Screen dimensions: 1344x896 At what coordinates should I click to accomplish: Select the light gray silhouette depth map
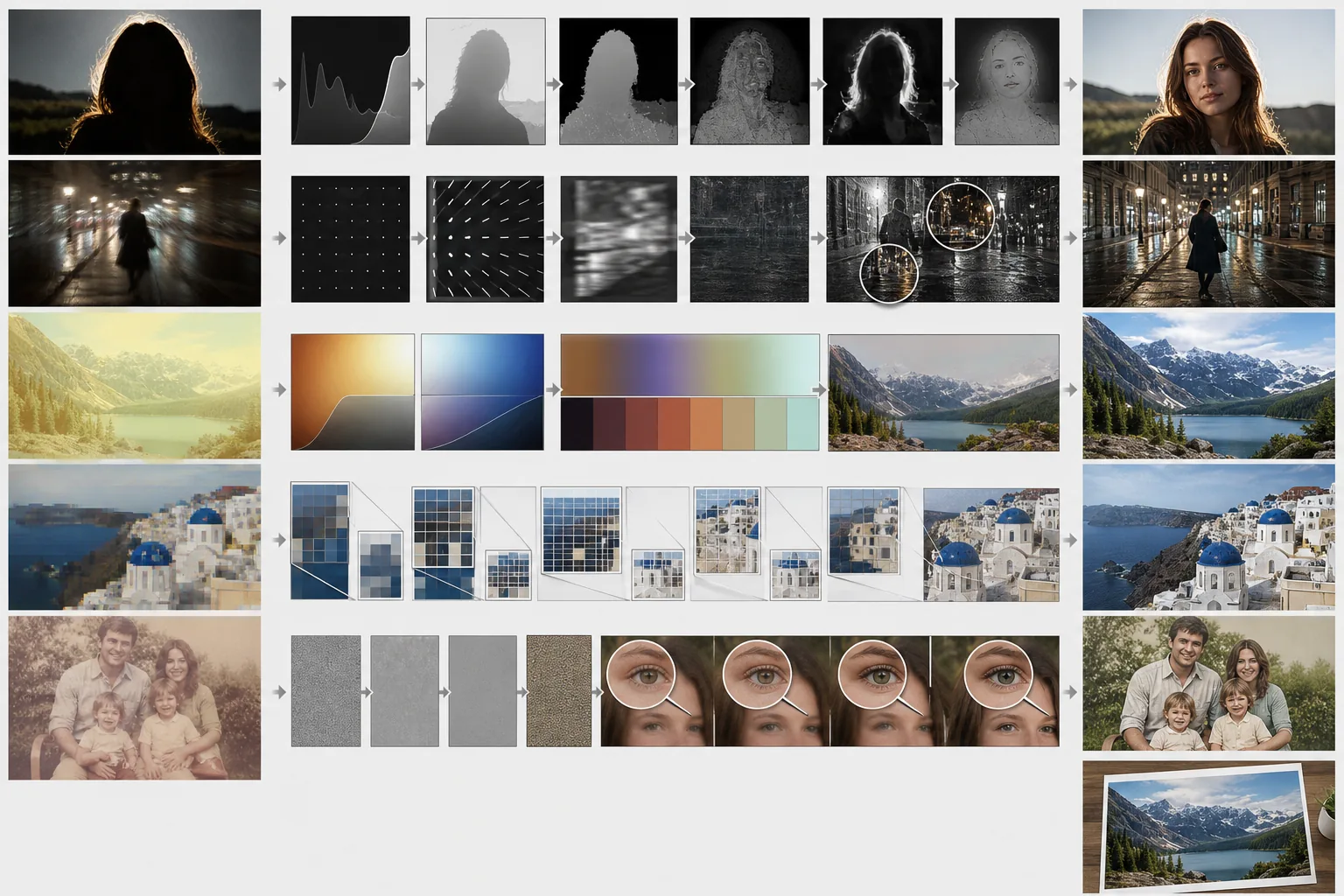pyautogui.click(x=486, y=81)
